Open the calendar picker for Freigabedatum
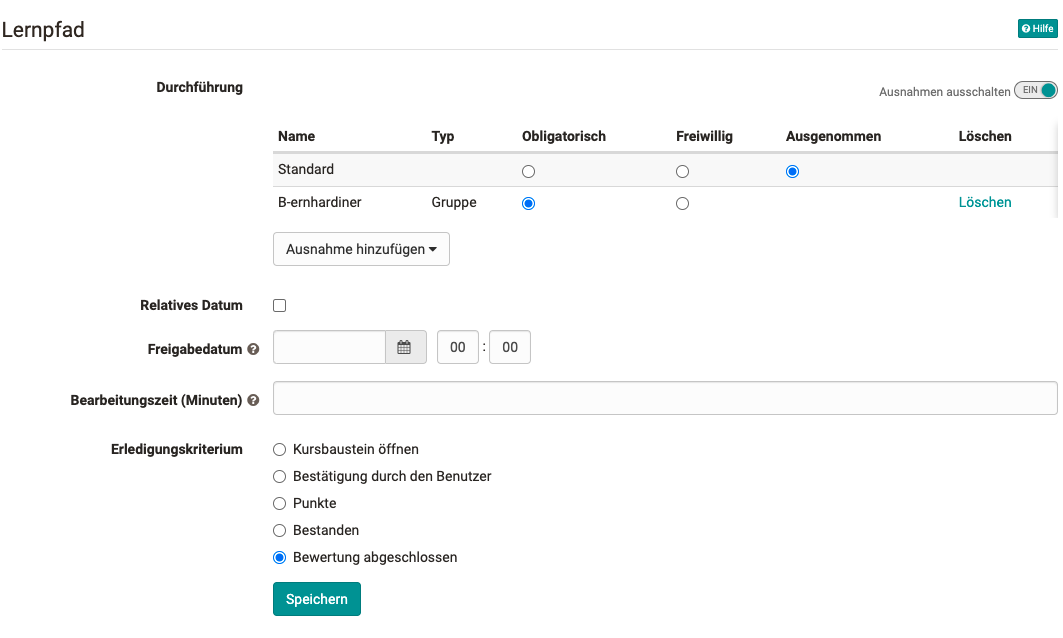The height and width of the screenshot is (638, 1063). pyautogui.click(x=405, y=347)
